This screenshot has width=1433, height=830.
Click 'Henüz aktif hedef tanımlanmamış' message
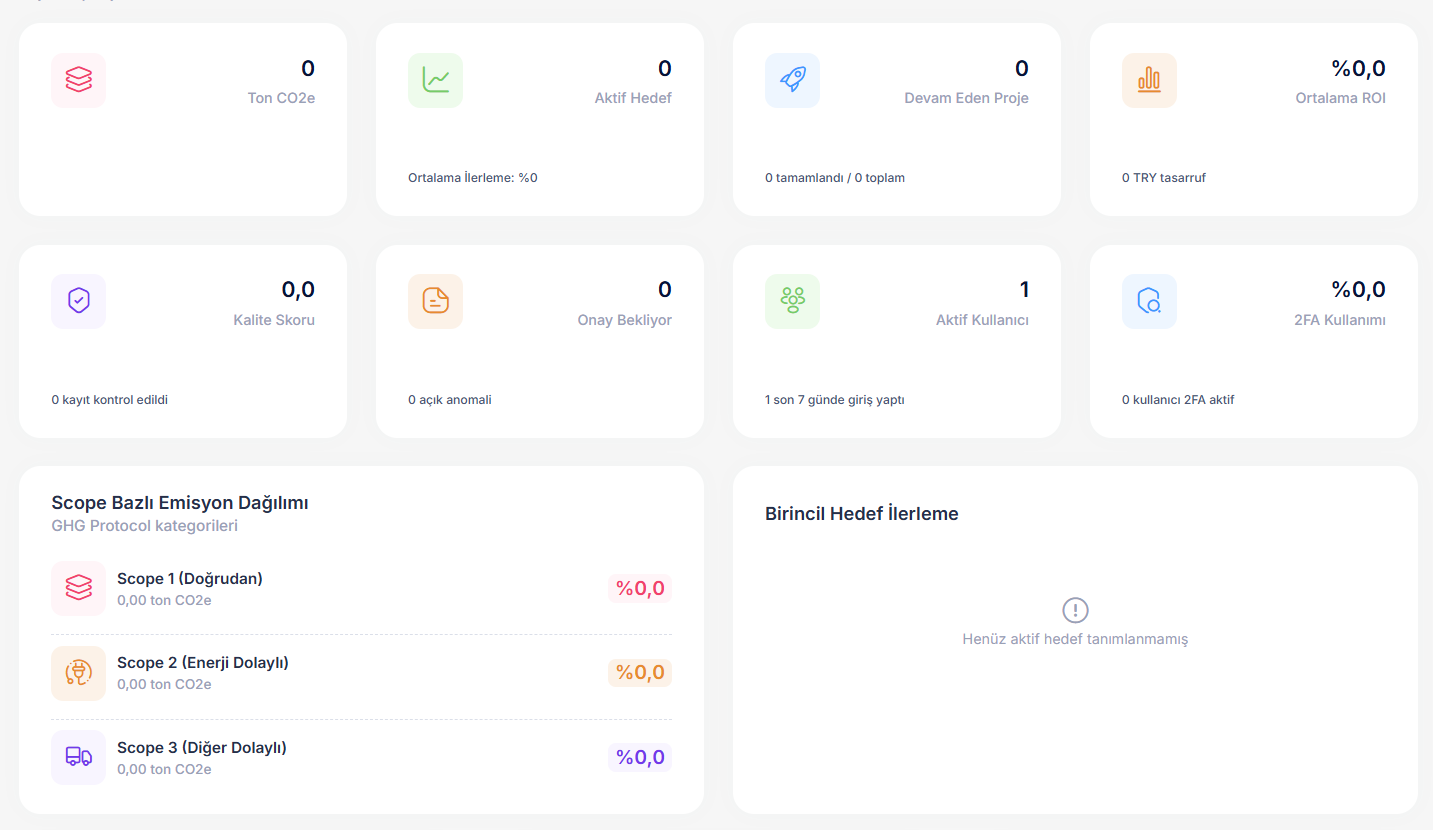pyautogui.click(x=1075, y=639)
